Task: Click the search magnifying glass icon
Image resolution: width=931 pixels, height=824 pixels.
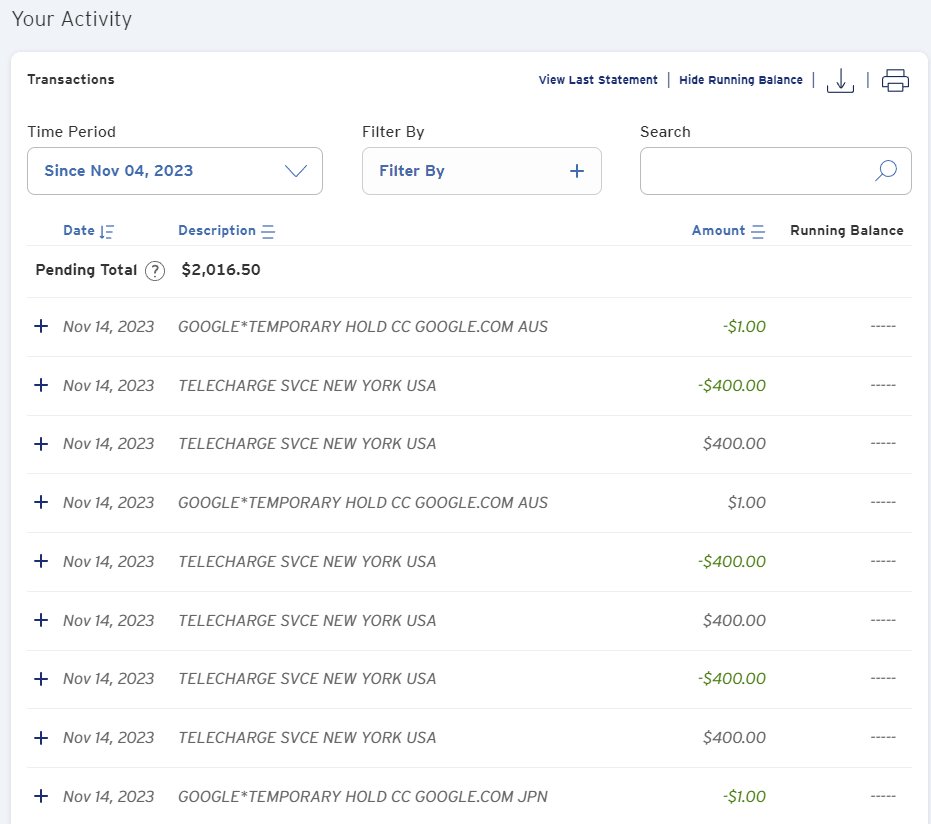Action: [x=885, y=171]
